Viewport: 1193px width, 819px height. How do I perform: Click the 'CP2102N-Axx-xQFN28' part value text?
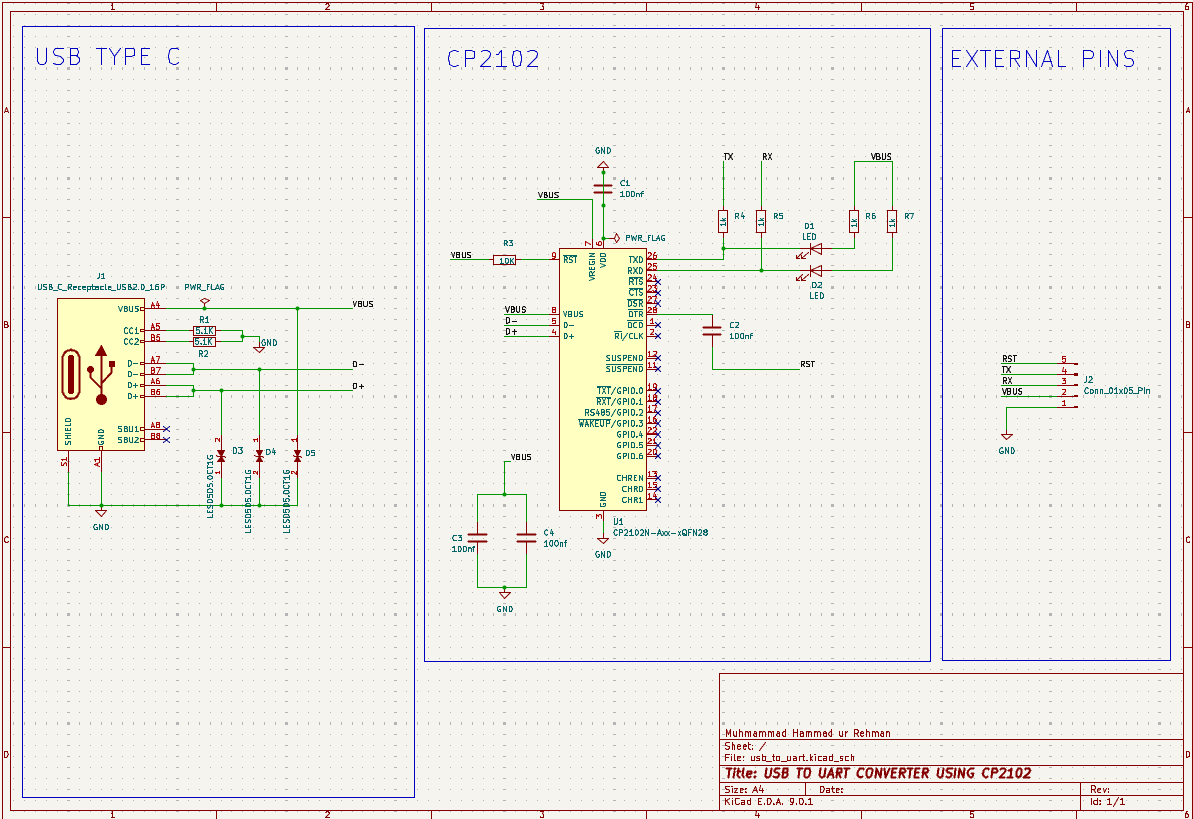click(660, 533)
